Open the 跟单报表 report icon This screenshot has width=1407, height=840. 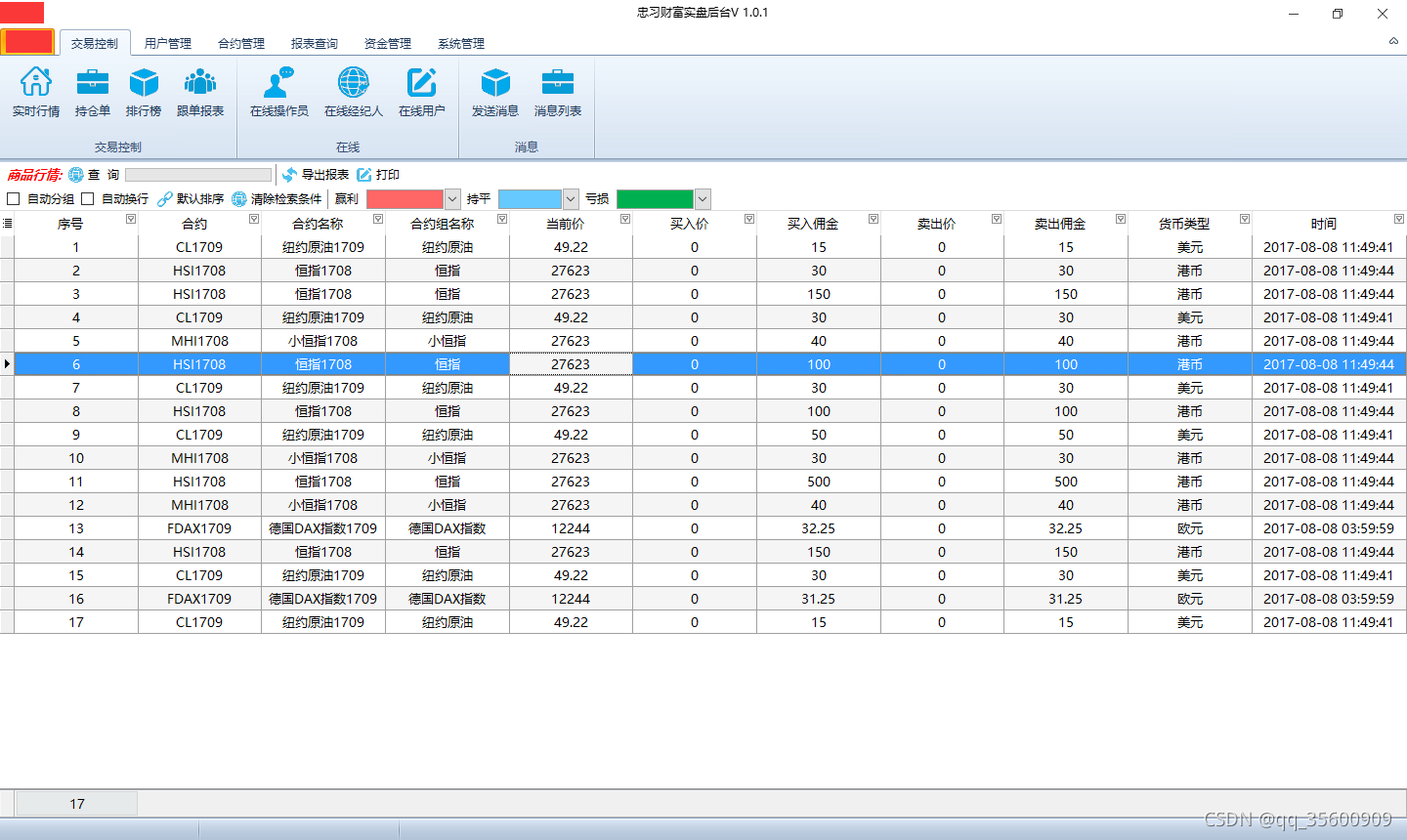(x=200, y=82)
